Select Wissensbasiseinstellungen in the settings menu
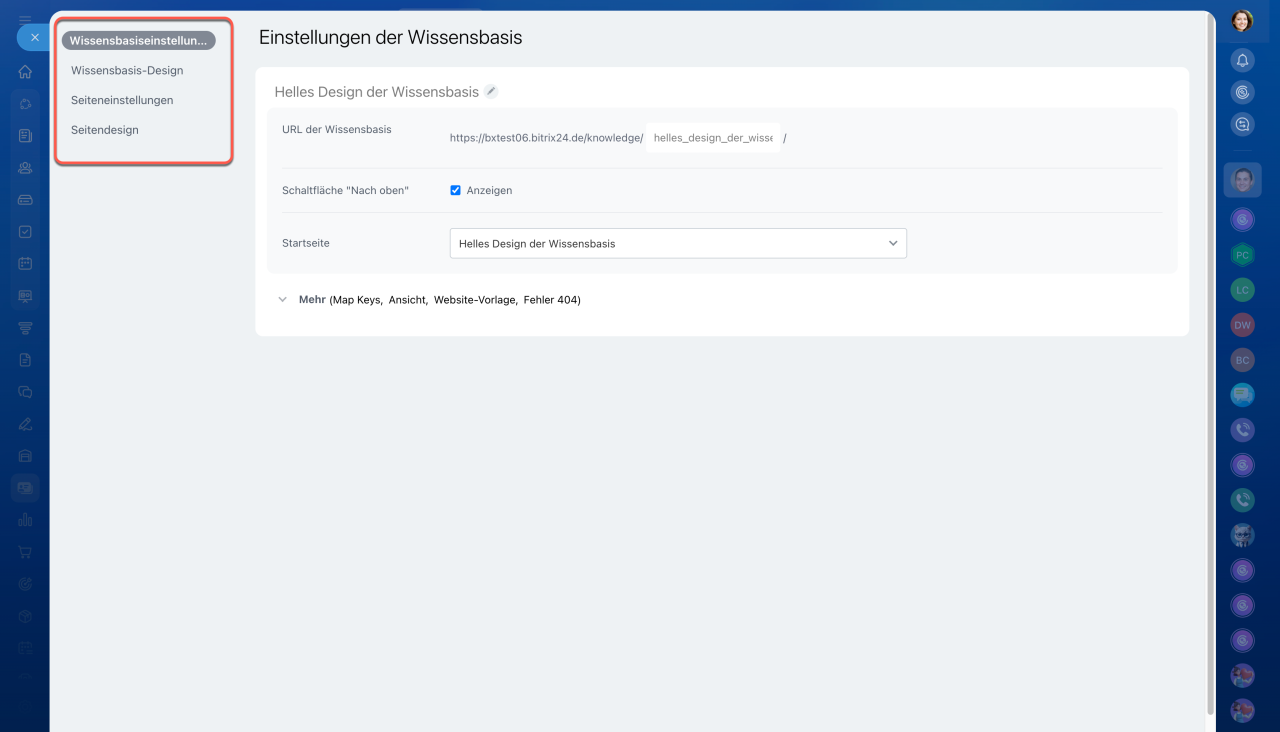1280x732 pixels. [x=139, y=41]
